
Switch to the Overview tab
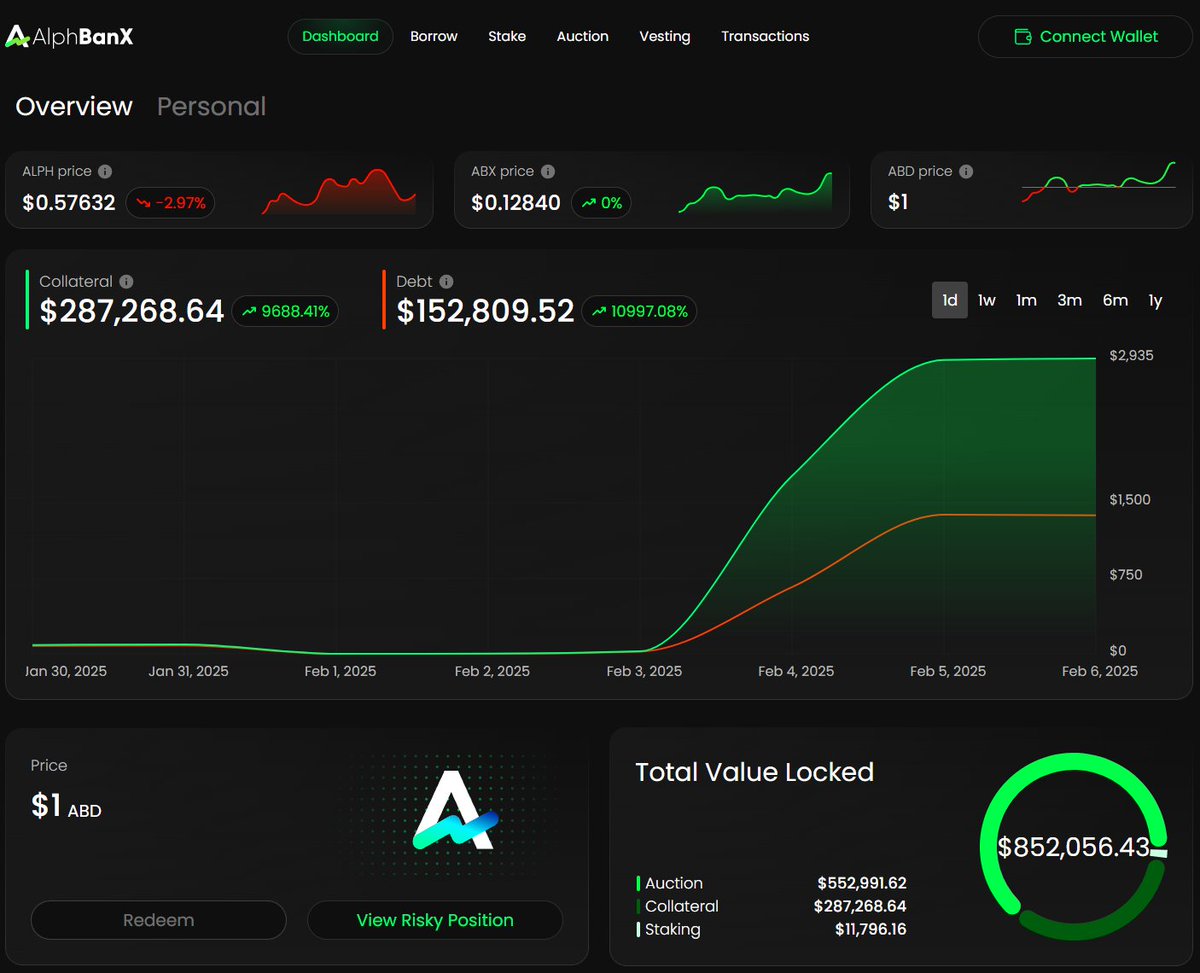point(74,106)
